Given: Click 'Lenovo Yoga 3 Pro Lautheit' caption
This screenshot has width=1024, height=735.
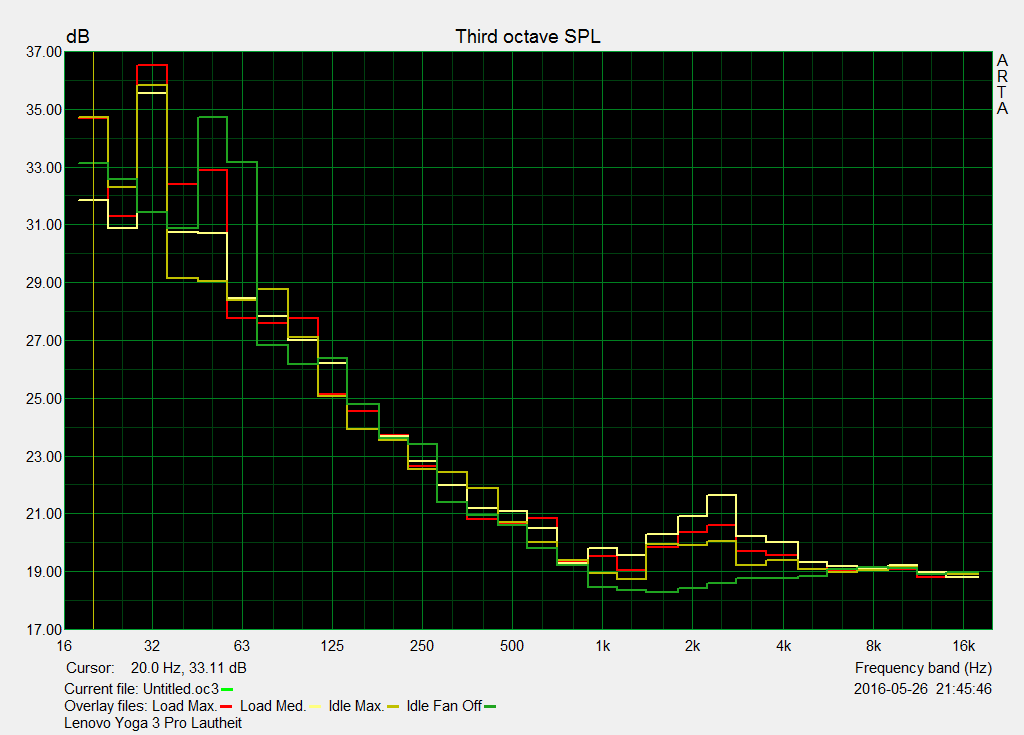Looking at the screenshot, I should pos(153,723).
